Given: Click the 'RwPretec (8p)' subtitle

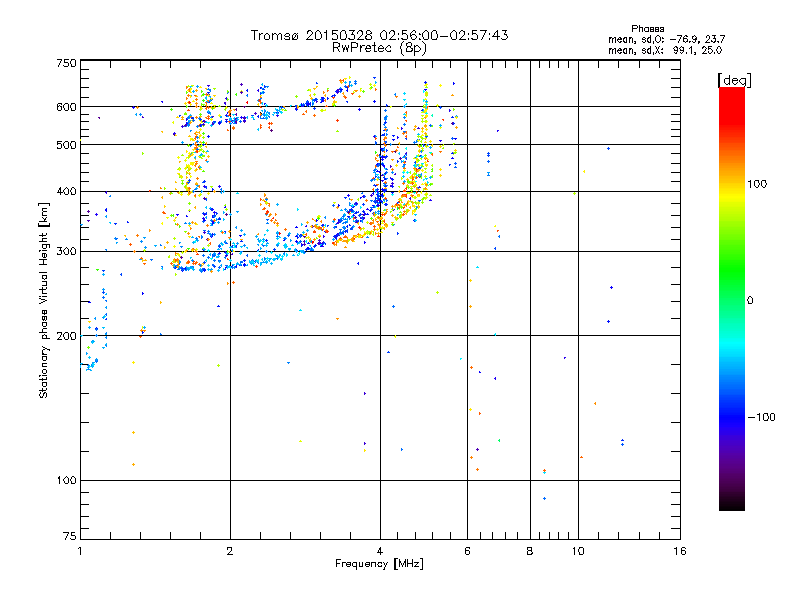Looking at the screenshot, I should 379,48.
